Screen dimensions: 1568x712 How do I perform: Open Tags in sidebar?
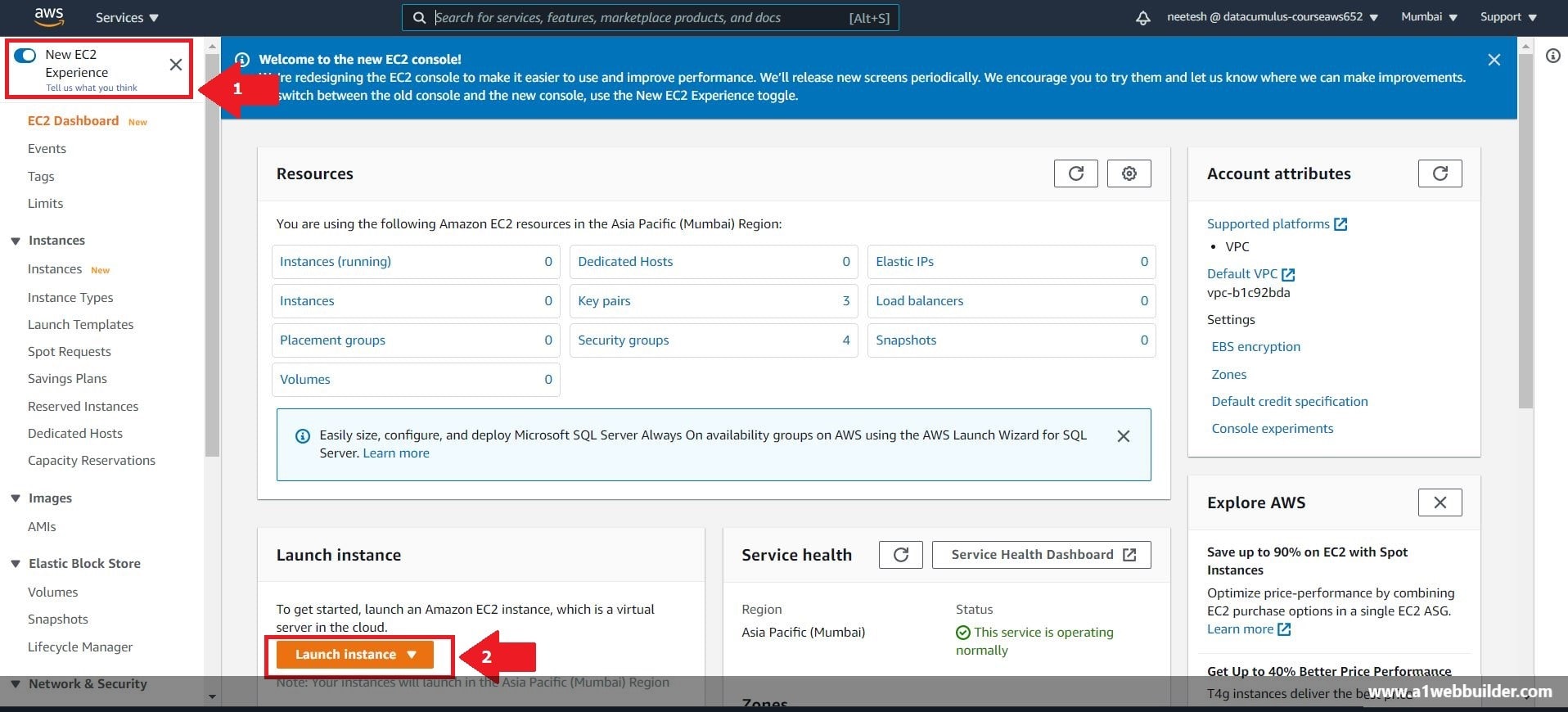point(41,177)
